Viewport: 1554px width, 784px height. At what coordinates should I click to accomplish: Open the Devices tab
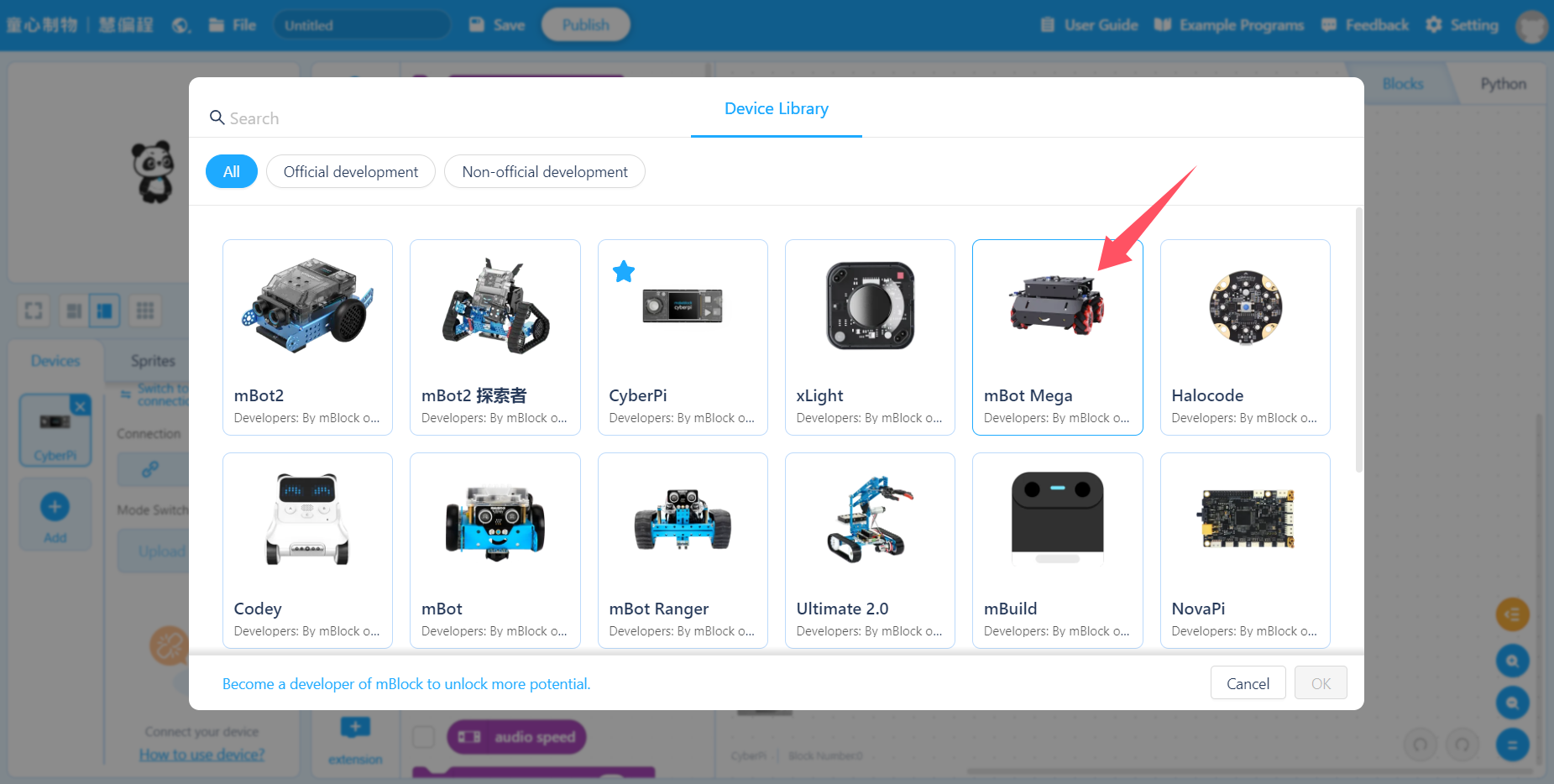click(x=55, y=361)
